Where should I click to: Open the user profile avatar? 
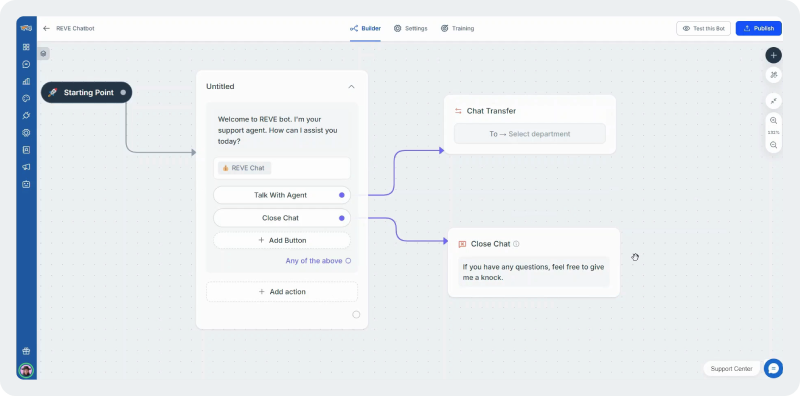point(26,370)
